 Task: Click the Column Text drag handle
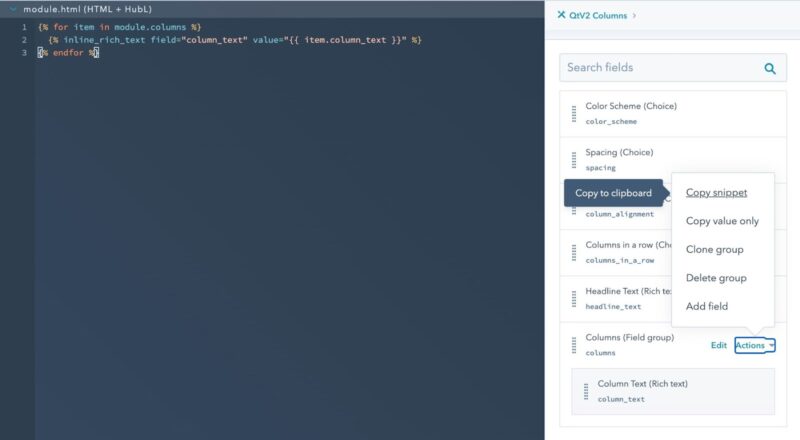click(x=585, y=391)
